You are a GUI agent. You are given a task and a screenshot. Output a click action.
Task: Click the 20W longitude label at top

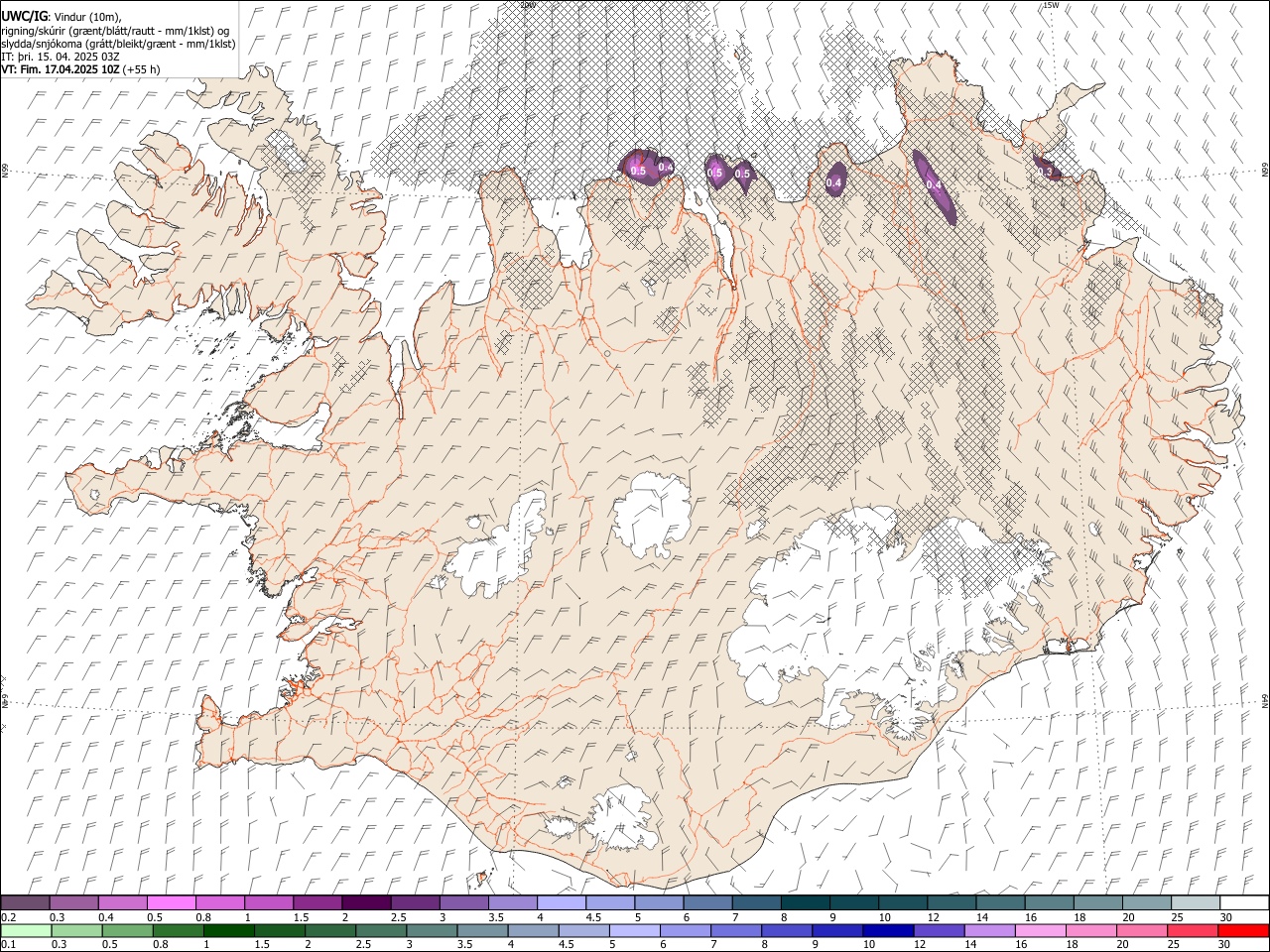point(527,5)
